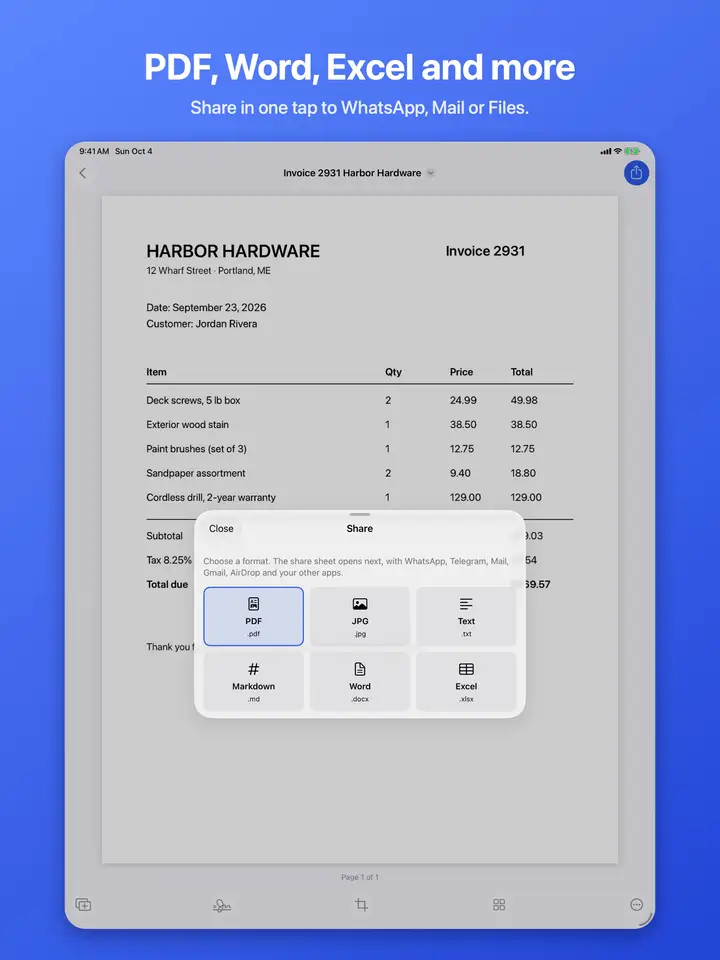Viewport: 720px width, 960px height.
Task: Select PDF export format
Action: click(253, 617)
